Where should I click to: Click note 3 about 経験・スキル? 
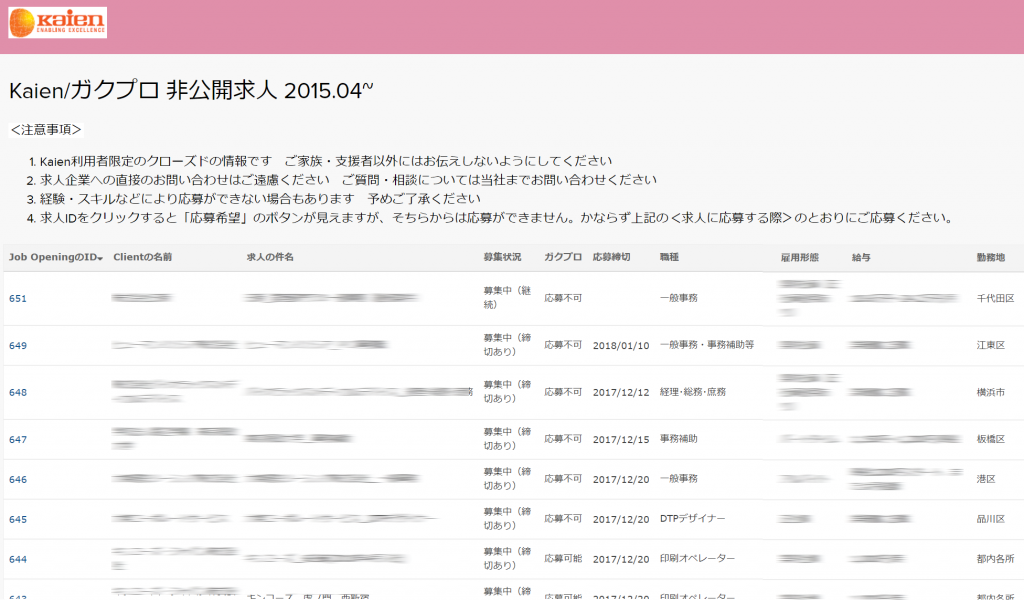click(x=260, y=198)
